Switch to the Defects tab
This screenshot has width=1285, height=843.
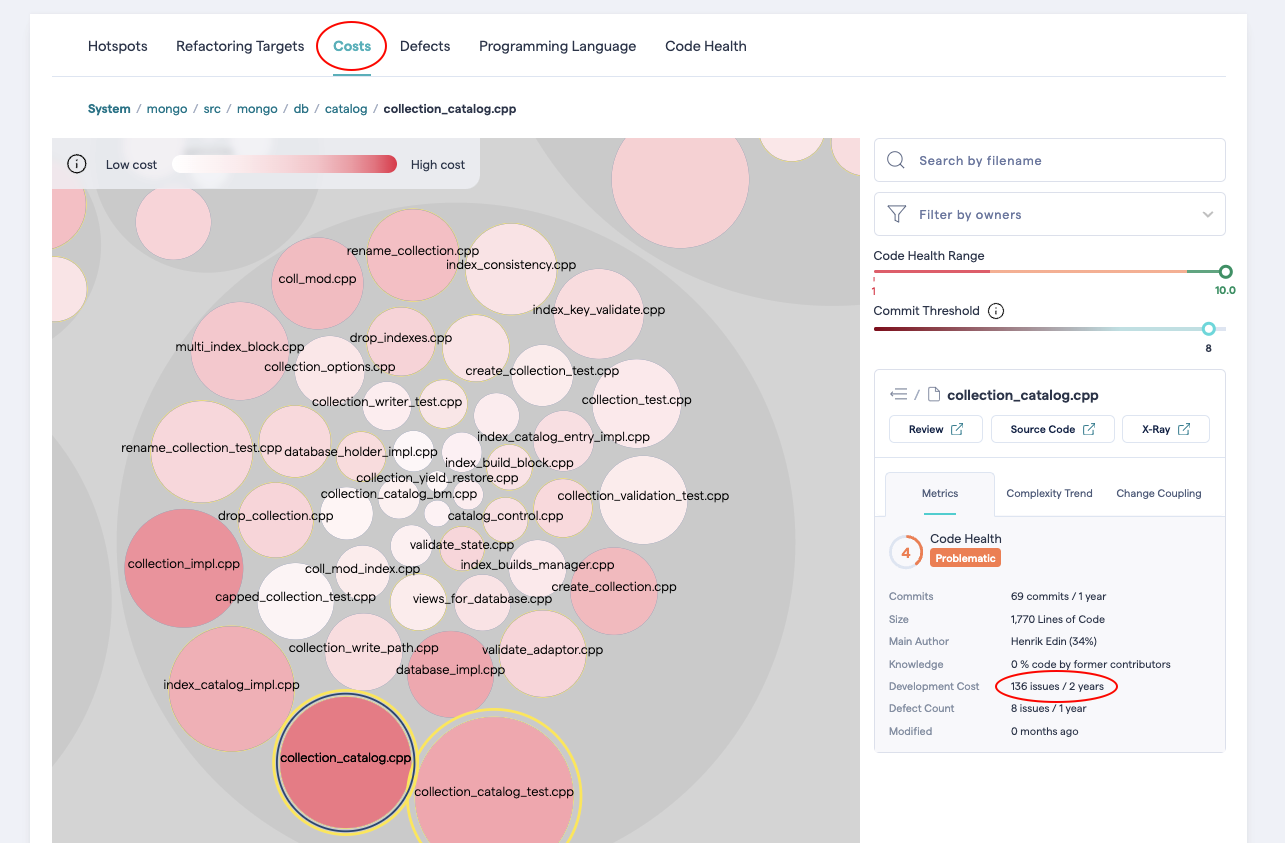pos(425,46)
